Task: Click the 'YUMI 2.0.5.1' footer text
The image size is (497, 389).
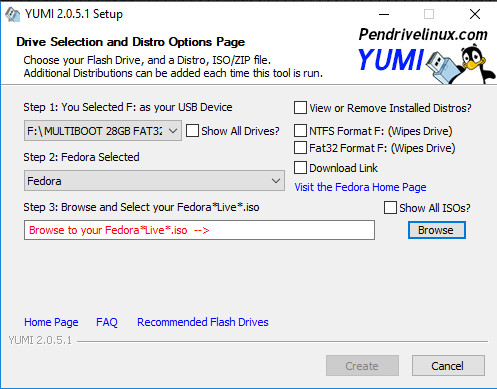Action: pos(40,340)
